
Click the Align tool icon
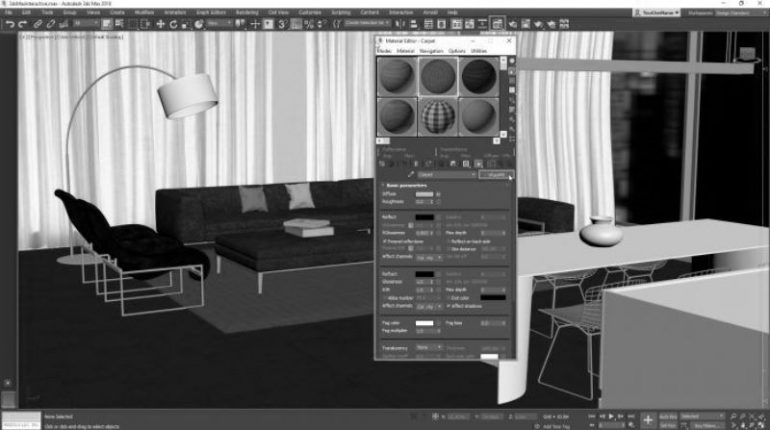[x=413, y=24]
